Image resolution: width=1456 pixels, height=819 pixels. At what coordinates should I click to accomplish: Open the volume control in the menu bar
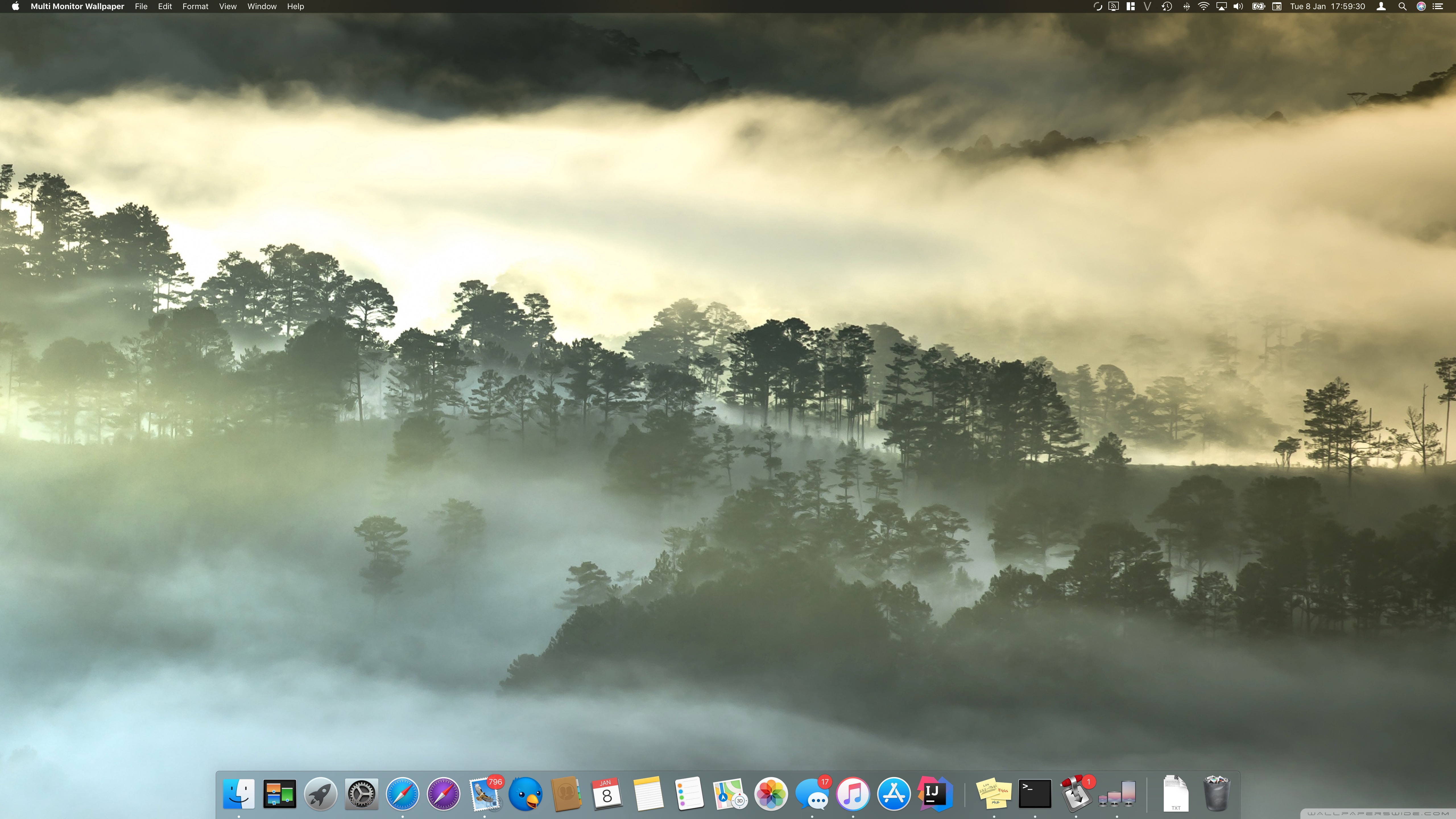tap(1238, 6)
